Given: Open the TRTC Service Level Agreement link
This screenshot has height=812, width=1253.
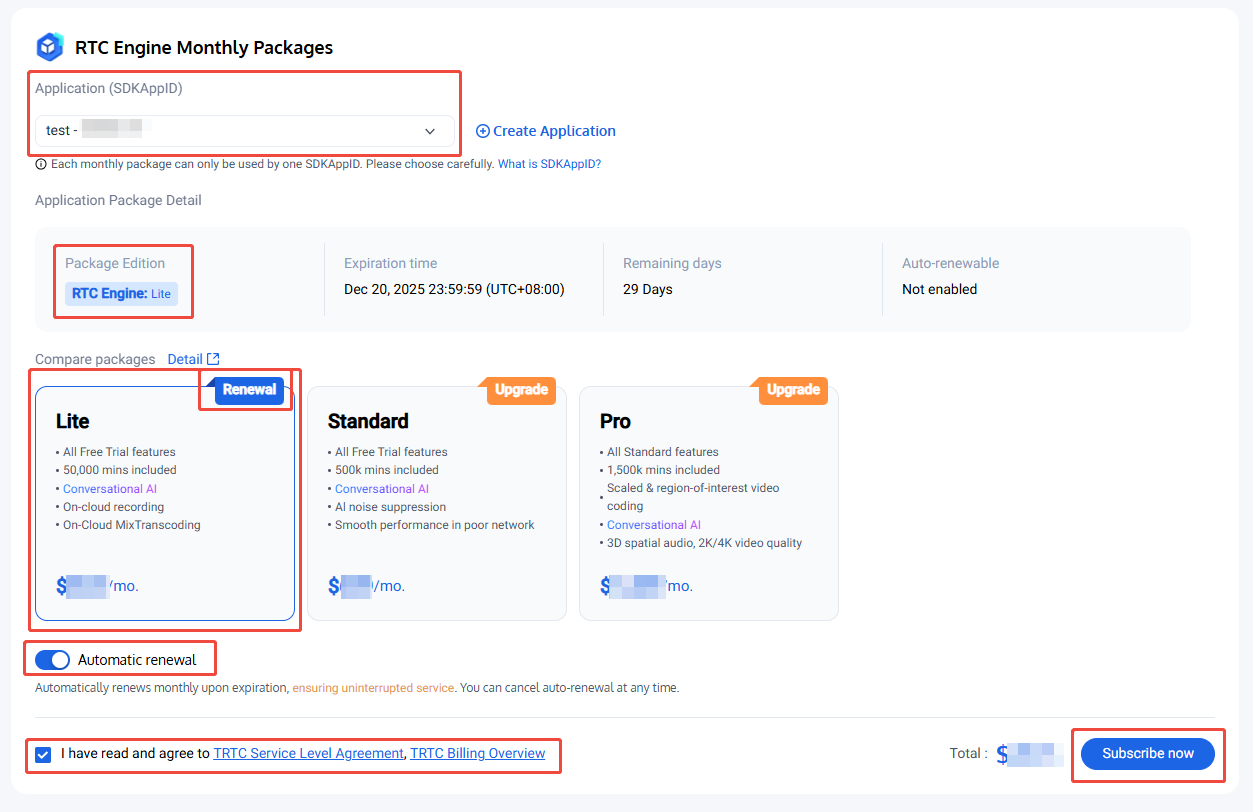Looking at the screenshot, I should pos(308,754).
